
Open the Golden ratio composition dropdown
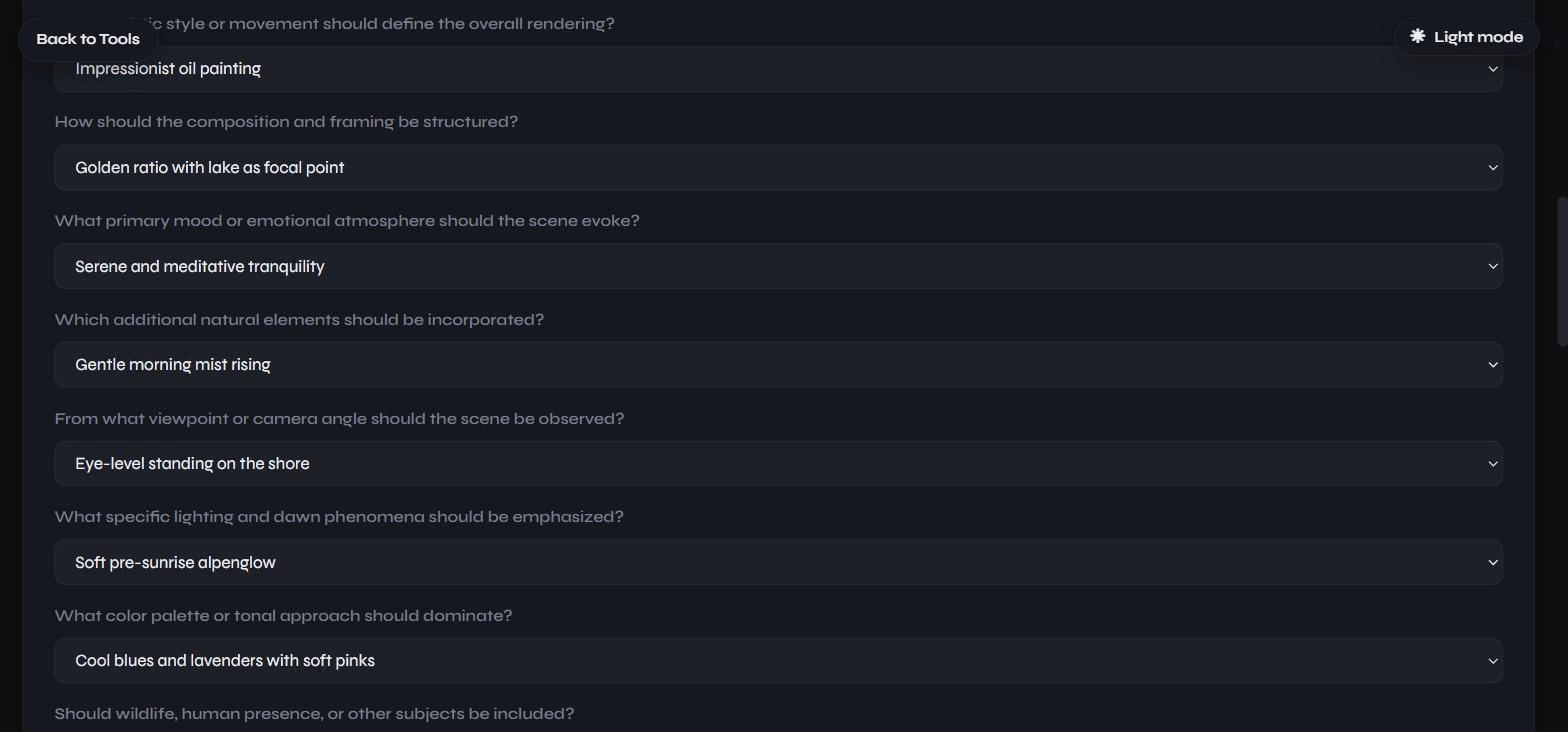pyautogui.click(x=778, y=167)
